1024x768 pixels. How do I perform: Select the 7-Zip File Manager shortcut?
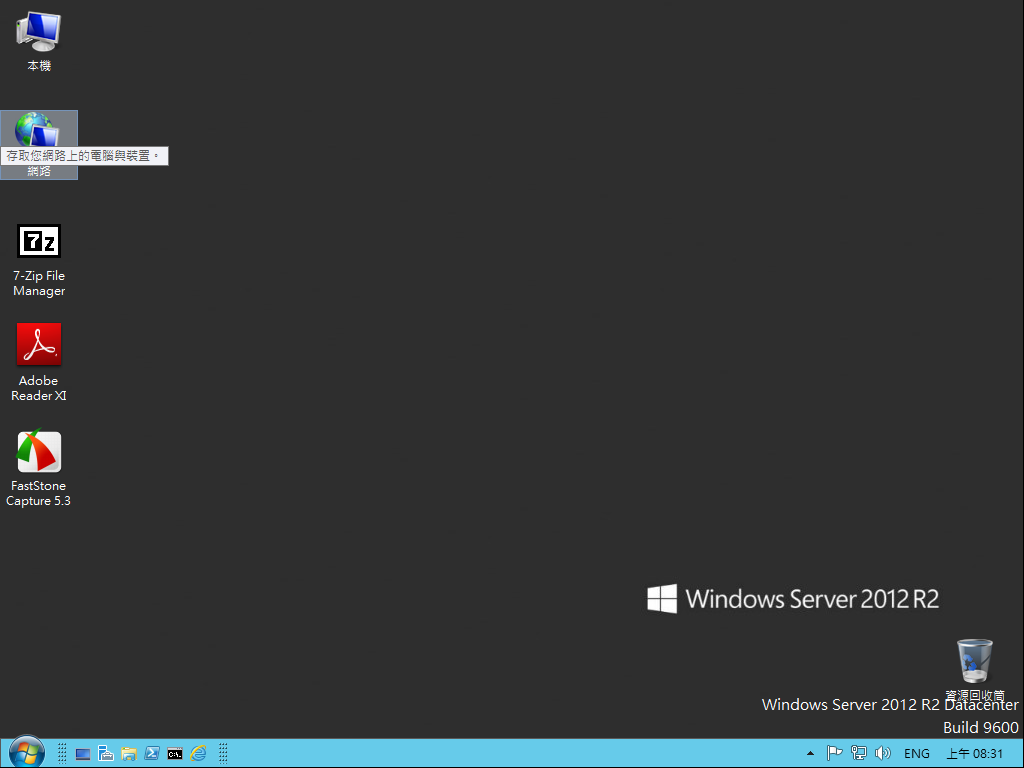(39, 261)
